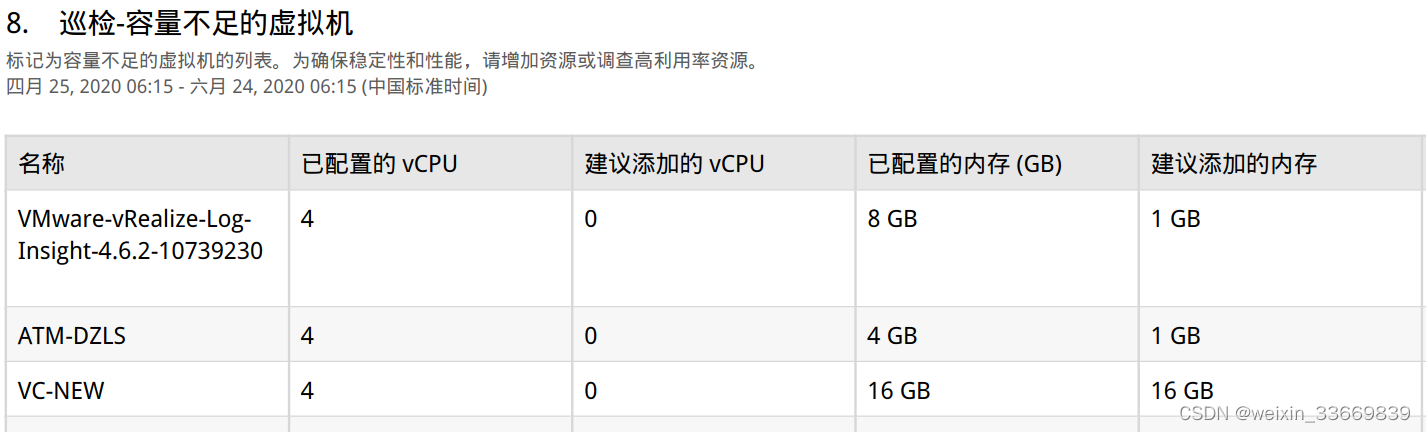Viewport: 1426px width, 432px height.
Task: Click the 8 GB configured memory cell
Action: pos(892,219)
